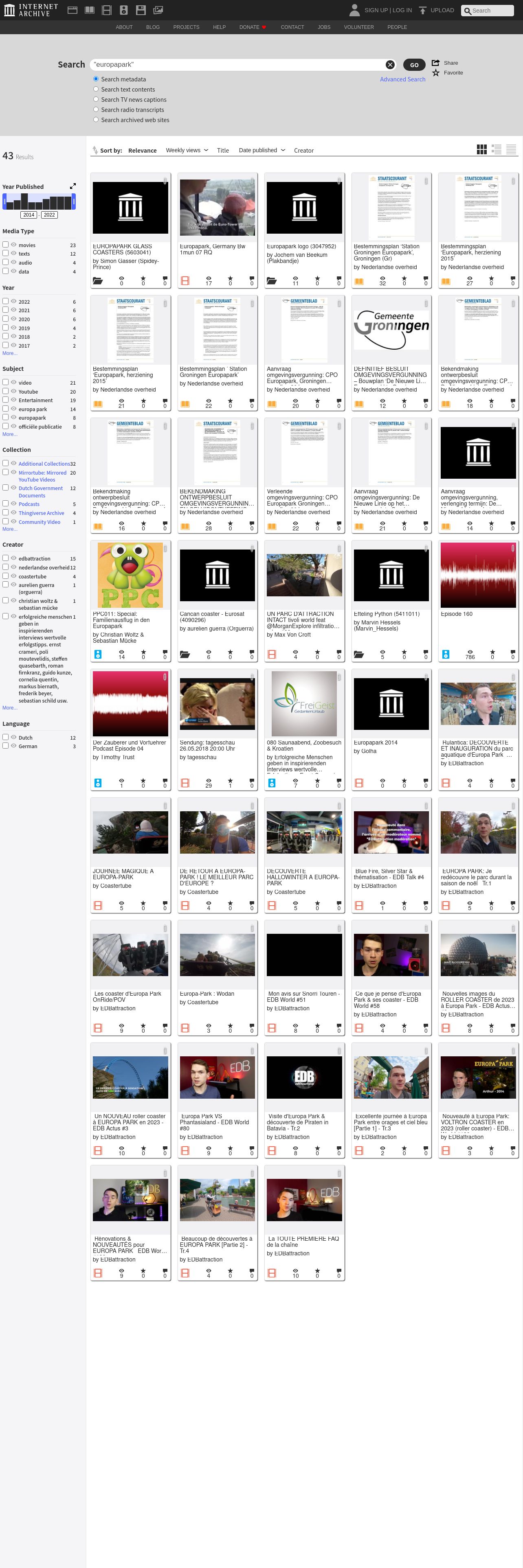This screenshot has width=523, height=1568.
Task: Open the Weekly views sort dropdown
Action: click(187, 150)
